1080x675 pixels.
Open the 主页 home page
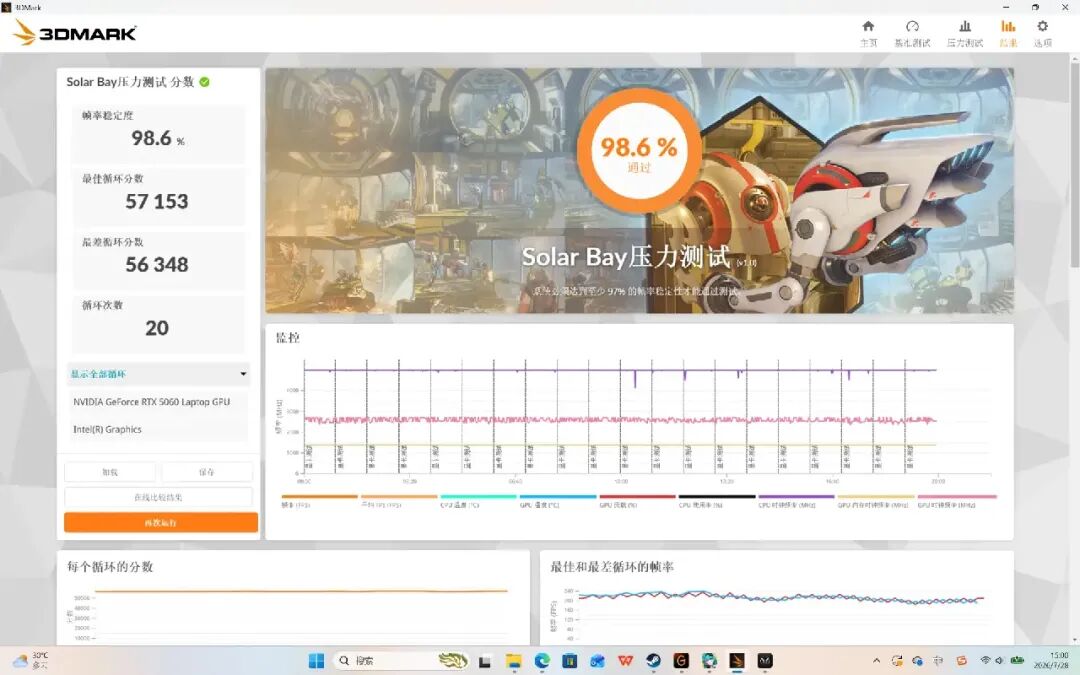click(x=869, y=33)
